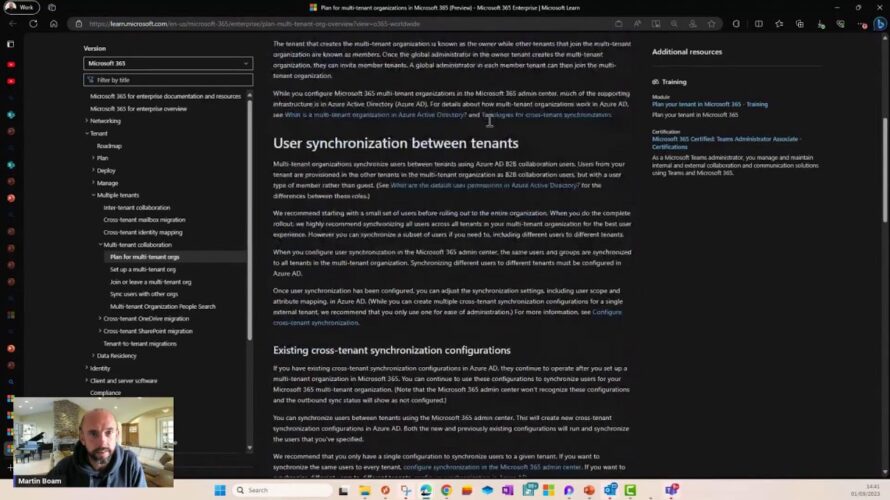Open Cross-tenant mailbox migration article
The image size is (890, 500).
(144, 220)
